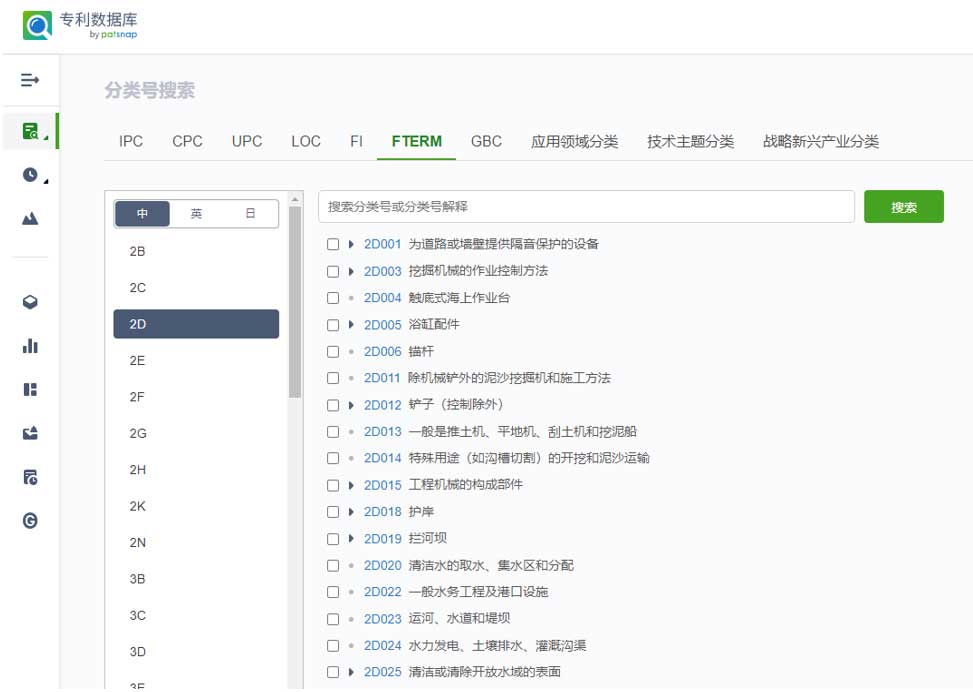Click the cube icon in sidebar
973x692 pixels.
(30, 302)
